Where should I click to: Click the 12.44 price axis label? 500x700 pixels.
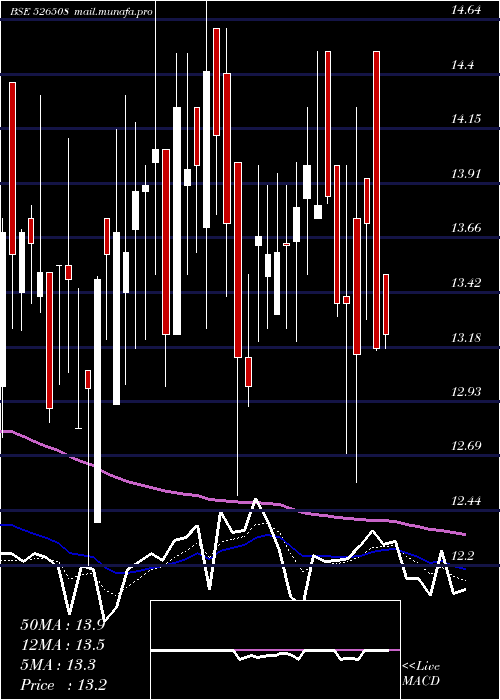click(466, 501)
